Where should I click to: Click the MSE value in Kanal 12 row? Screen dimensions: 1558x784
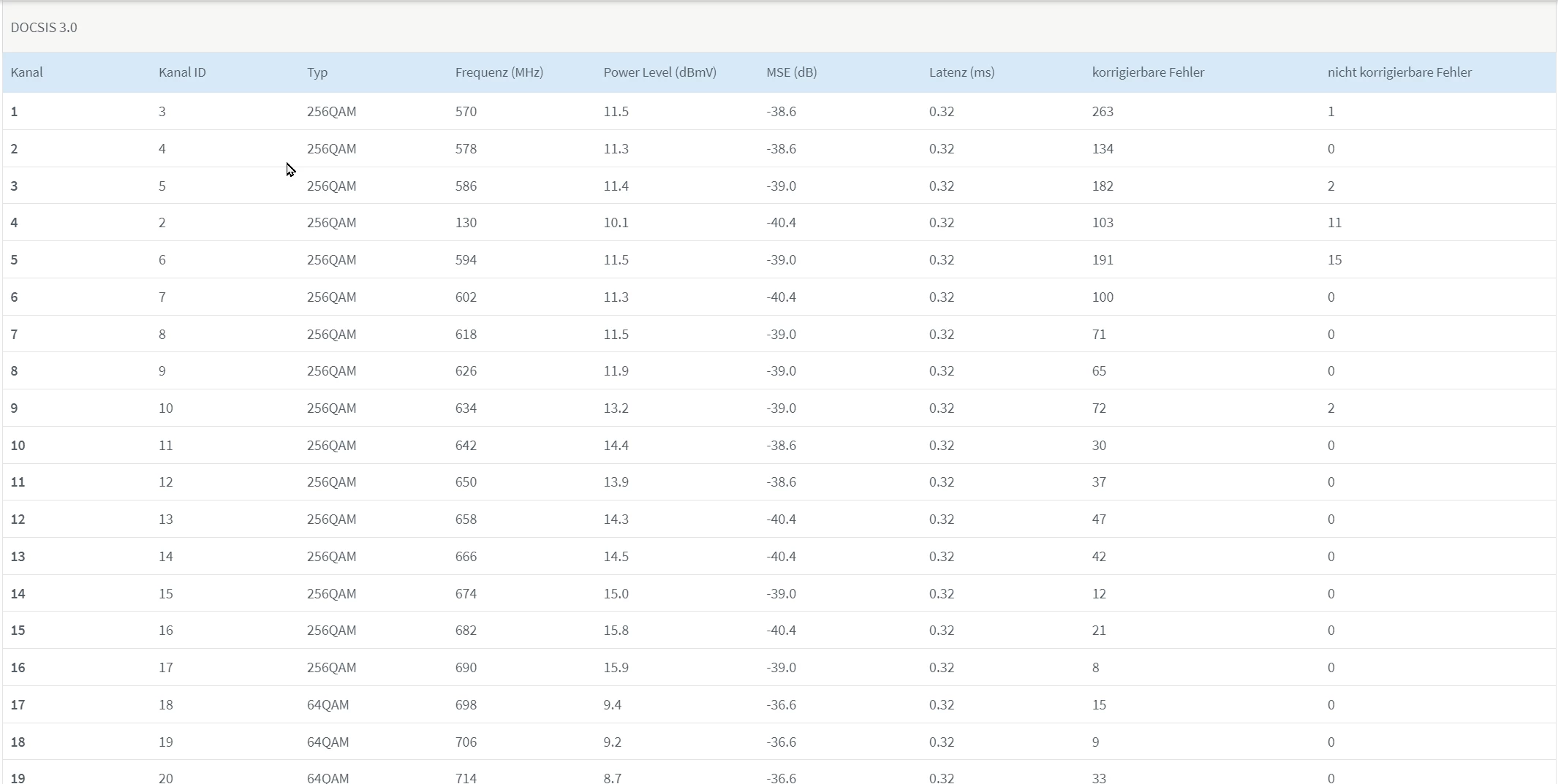click(x=781, y=520)
